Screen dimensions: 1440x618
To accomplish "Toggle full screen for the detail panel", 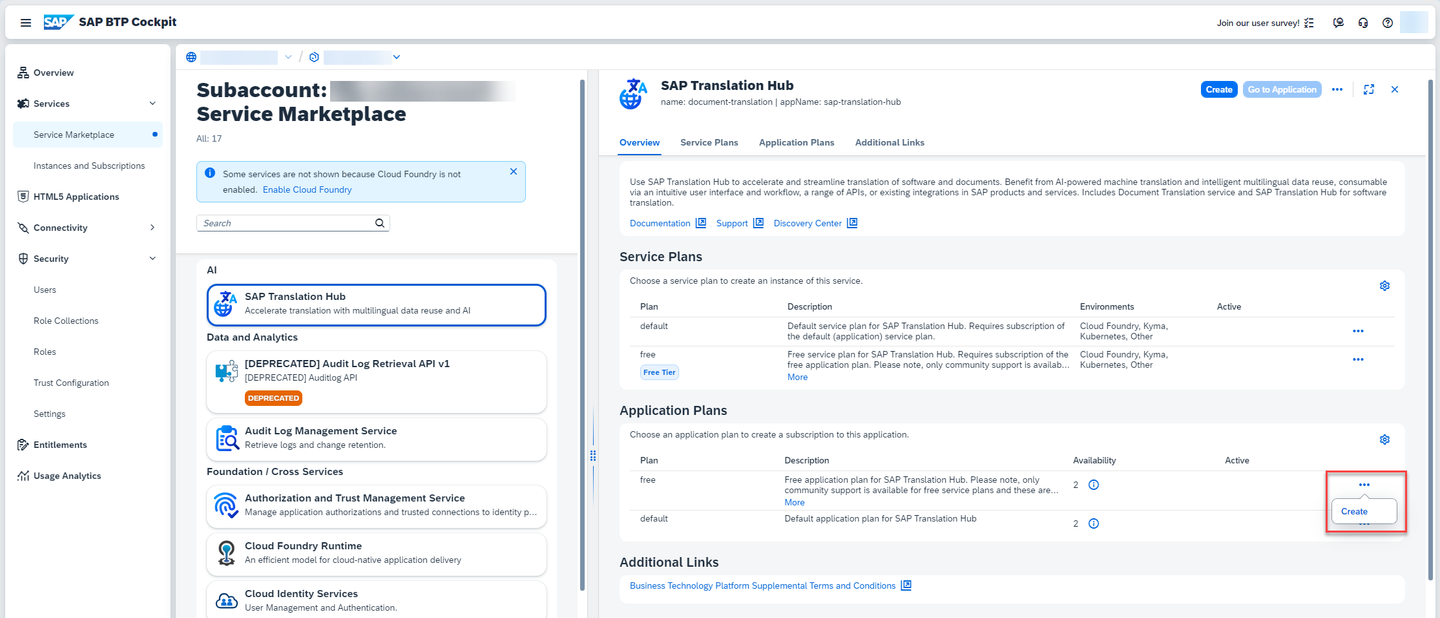I will click(x=1369, y=89).
